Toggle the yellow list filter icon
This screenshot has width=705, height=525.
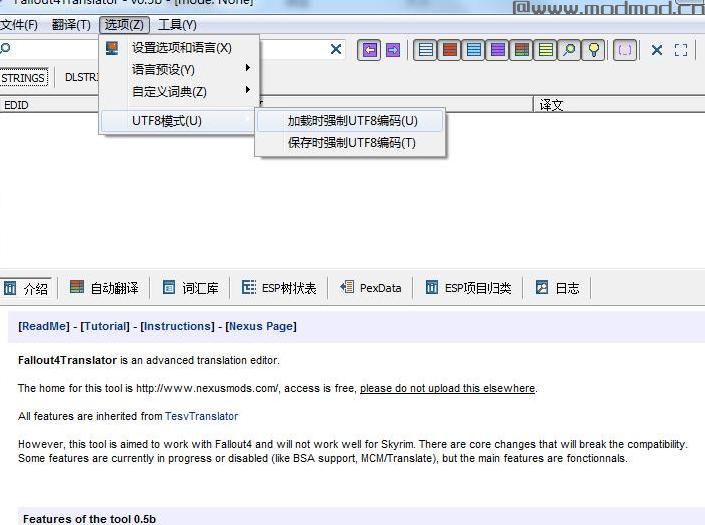point(546,50)
